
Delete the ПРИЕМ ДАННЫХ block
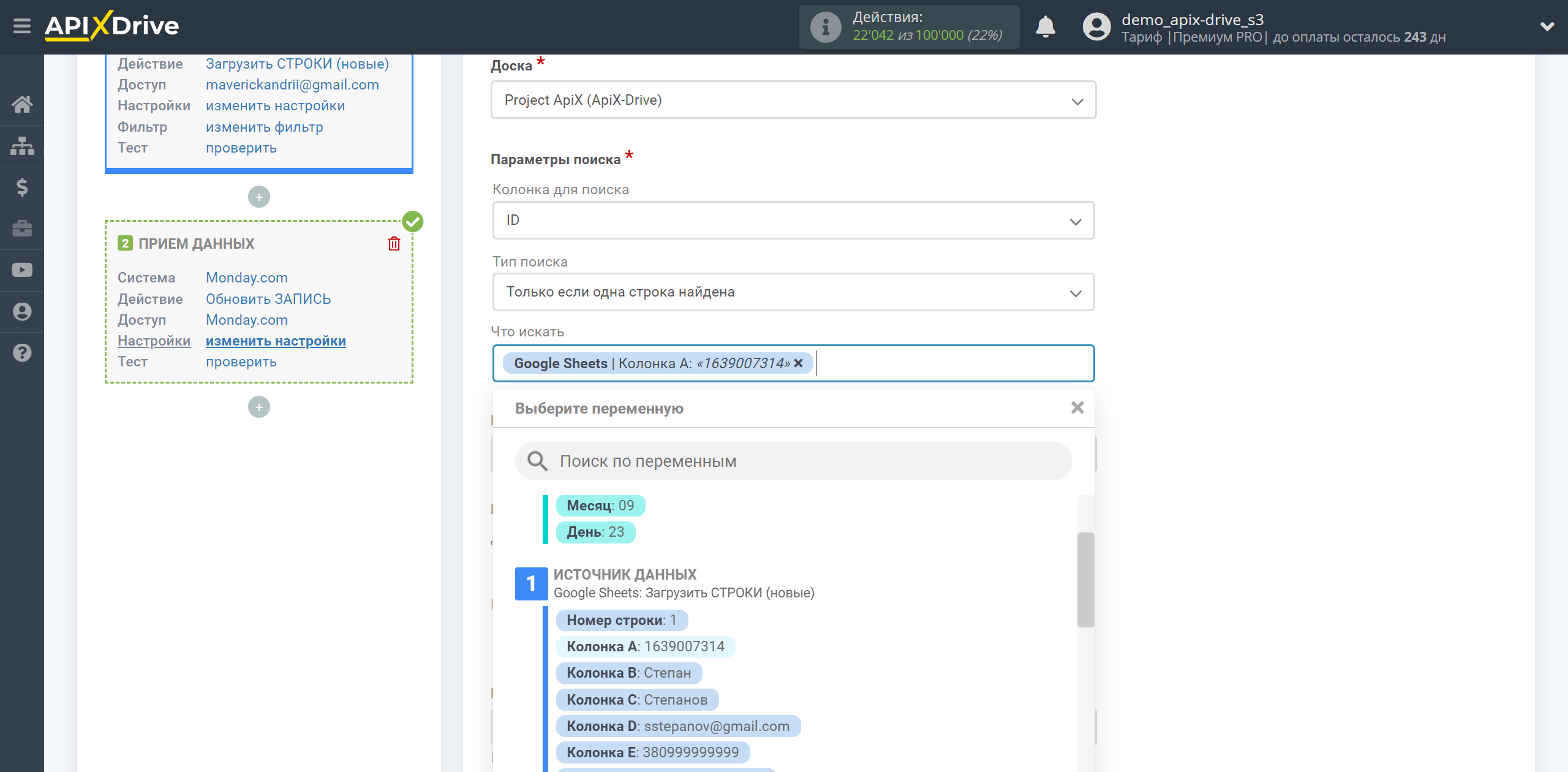[x=394, y=244]
